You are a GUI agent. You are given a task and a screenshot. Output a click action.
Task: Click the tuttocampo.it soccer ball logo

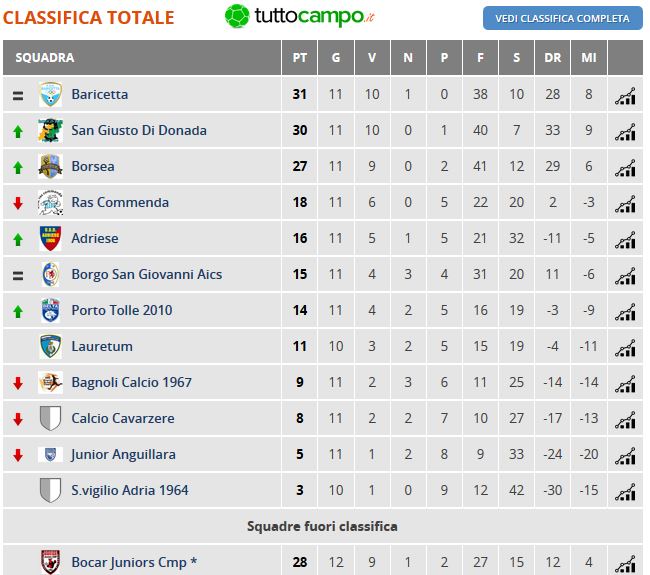point(237,16)
